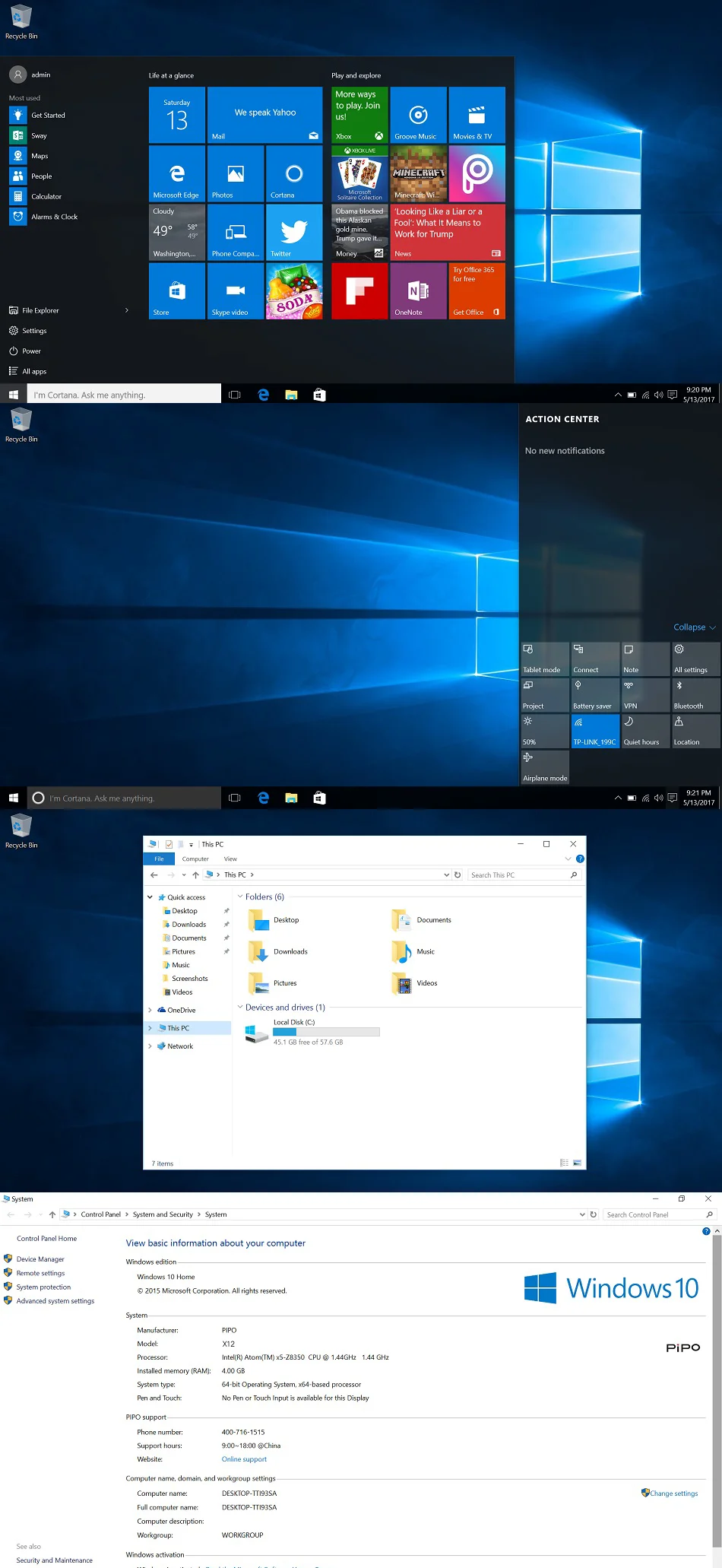
Task: Toggle the TP-LINK_199C Wi-Fi tile
Action: 594,731
